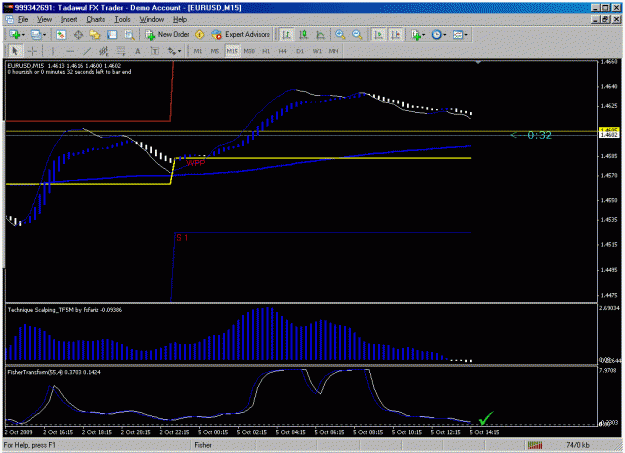This screenshot has height=453, width=625.
Task: Toggle the Expert Advisors button
Action: (x=240, y=35)
